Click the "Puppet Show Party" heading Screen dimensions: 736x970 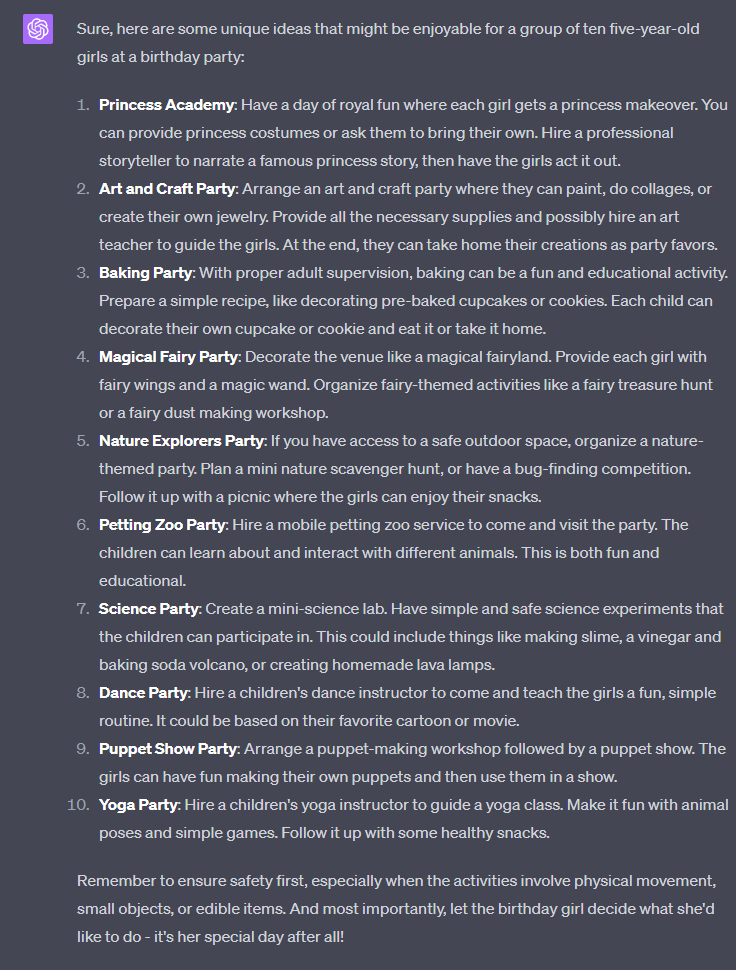[167, 749]
